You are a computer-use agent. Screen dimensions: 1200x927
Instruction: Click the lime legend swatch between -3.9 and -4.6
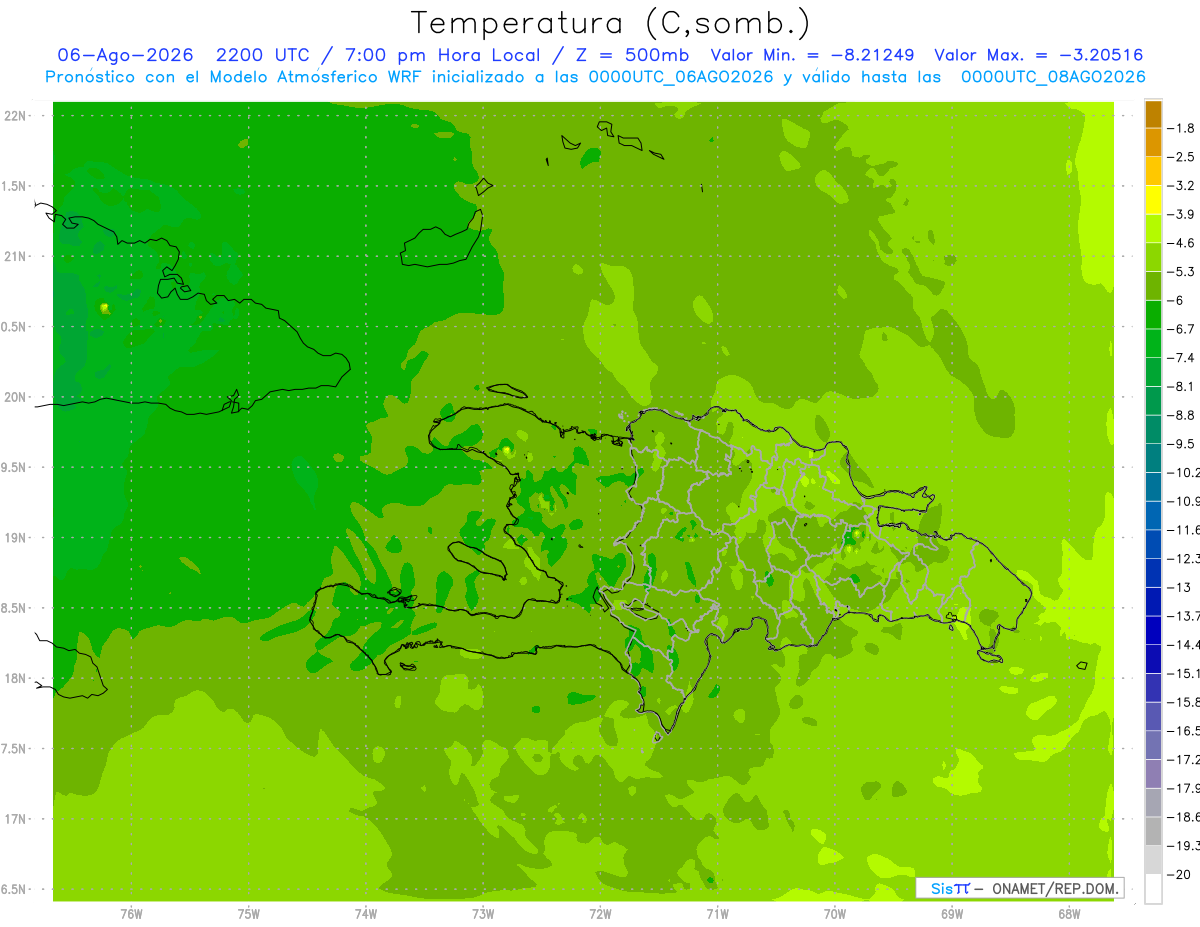[x=1153, y=229]
